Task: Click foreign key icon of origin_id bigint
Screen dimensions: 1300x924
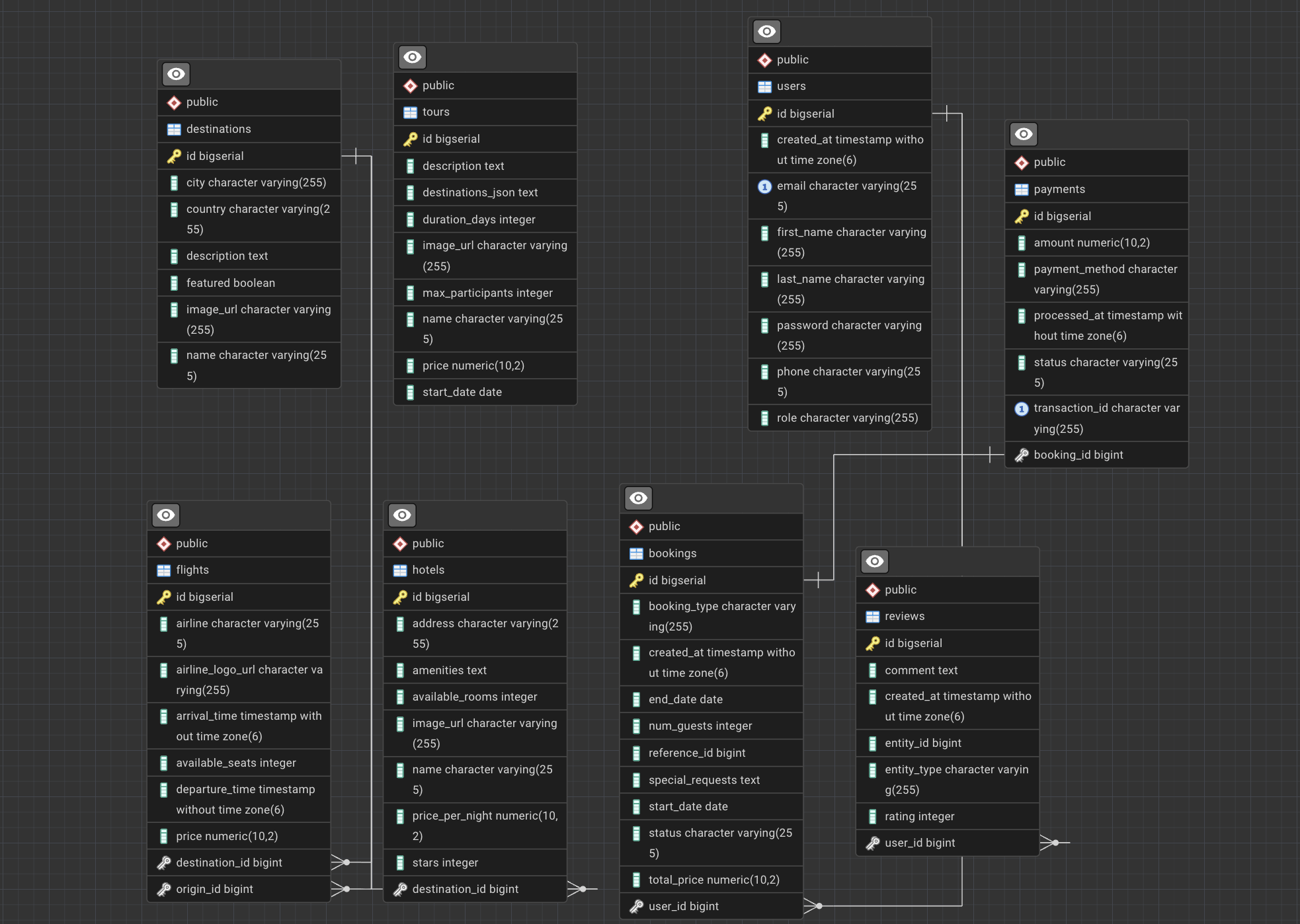Action: point(163,889)
